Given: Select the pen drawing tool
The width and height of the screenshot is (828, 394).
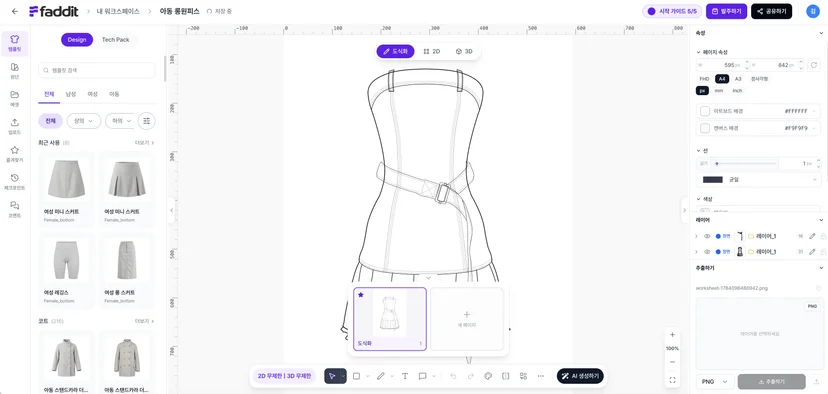Looking at the screenshot, I should (x=381, y=376).
